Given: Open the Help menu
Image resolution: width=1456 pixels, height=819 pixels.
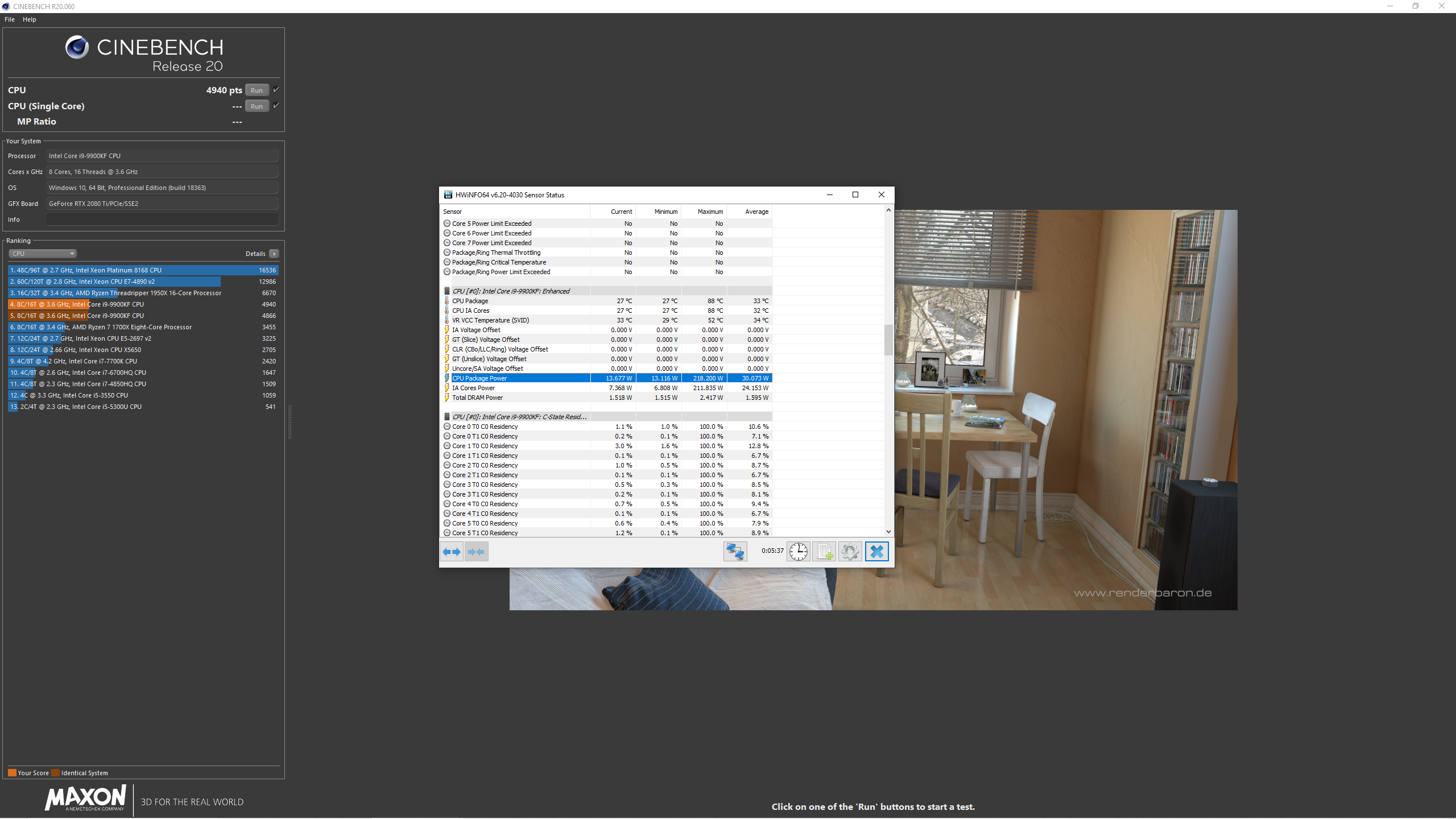Looking at the screenshot, I should (30, 19).
